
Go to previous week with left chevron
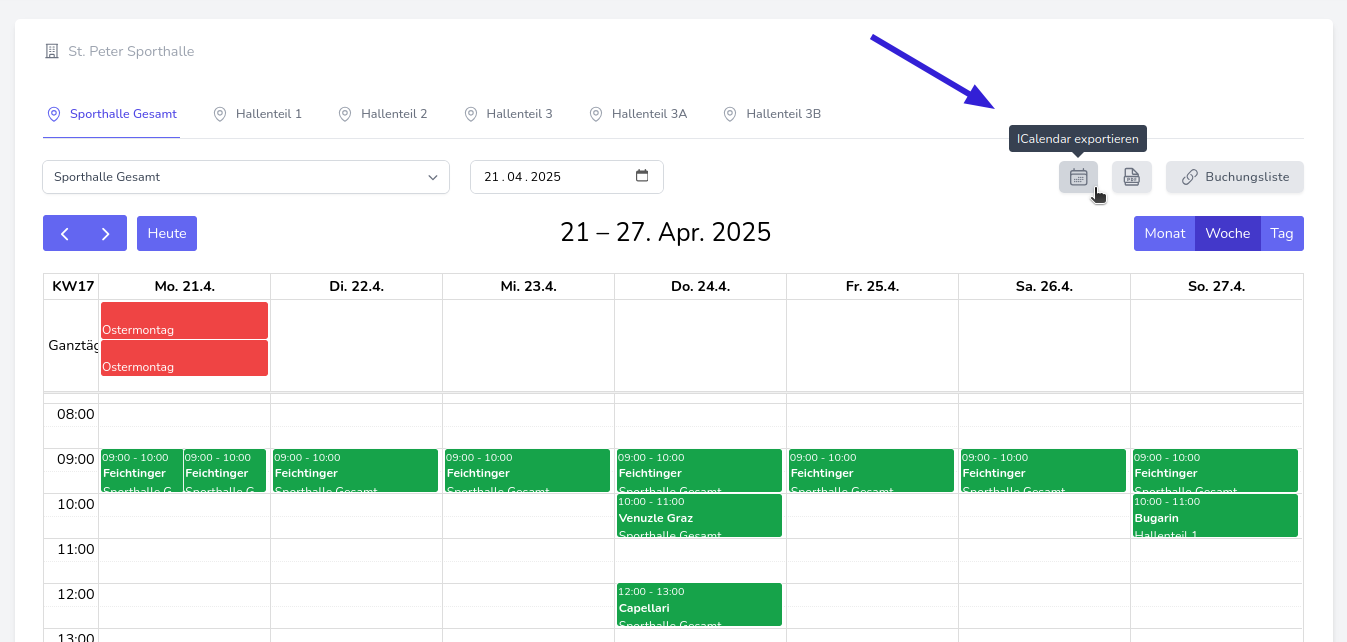(64, 233)
